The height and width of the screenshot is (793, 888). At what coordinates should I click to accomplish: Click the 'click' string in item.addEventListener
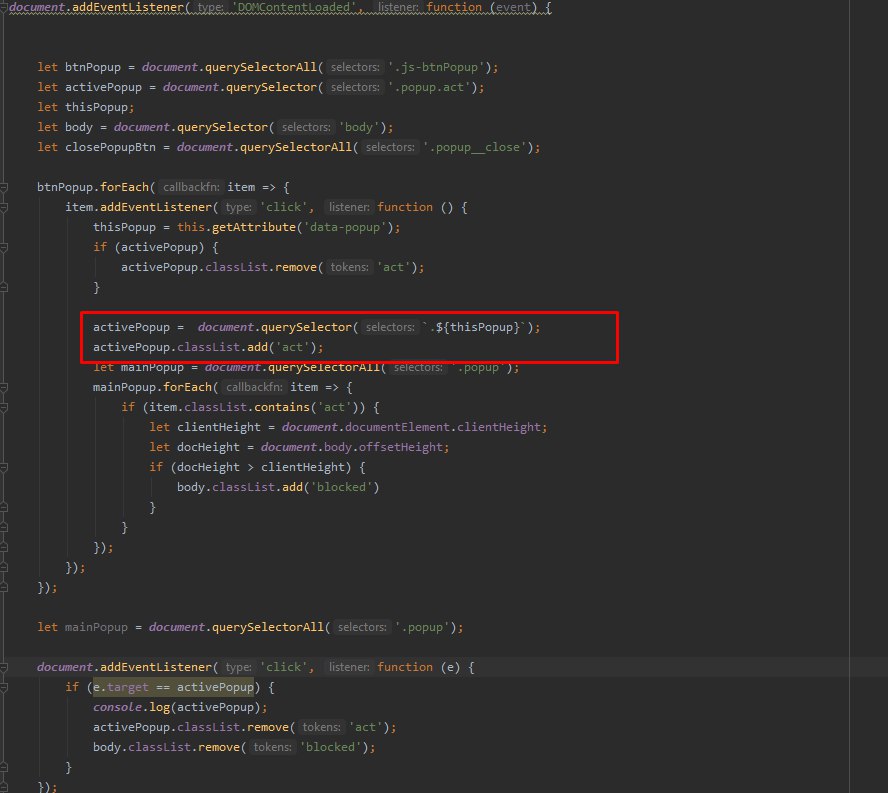pyautogui.click(x=284, y=207)
